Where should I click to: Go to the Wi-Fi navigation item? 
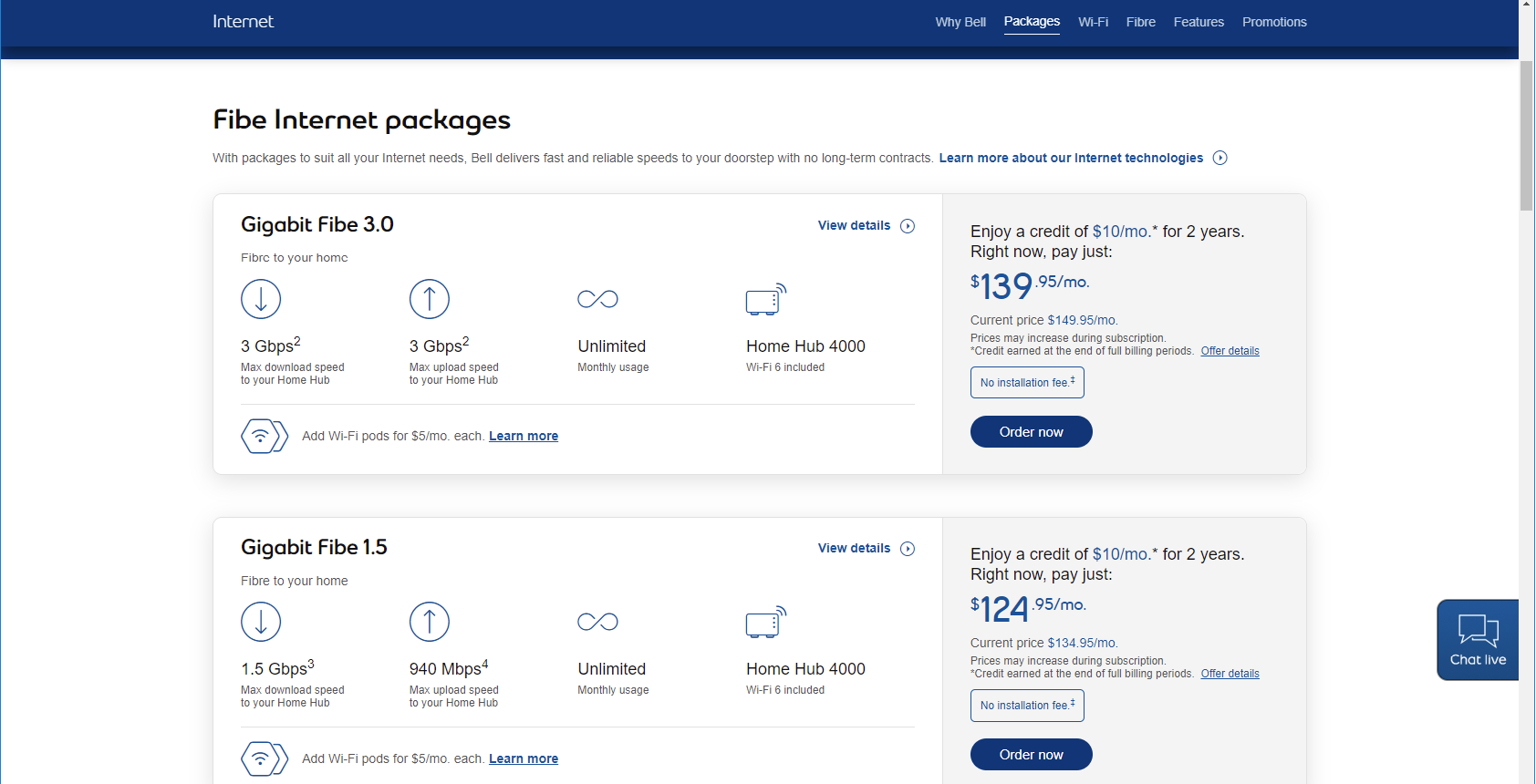coord(1093,22)
